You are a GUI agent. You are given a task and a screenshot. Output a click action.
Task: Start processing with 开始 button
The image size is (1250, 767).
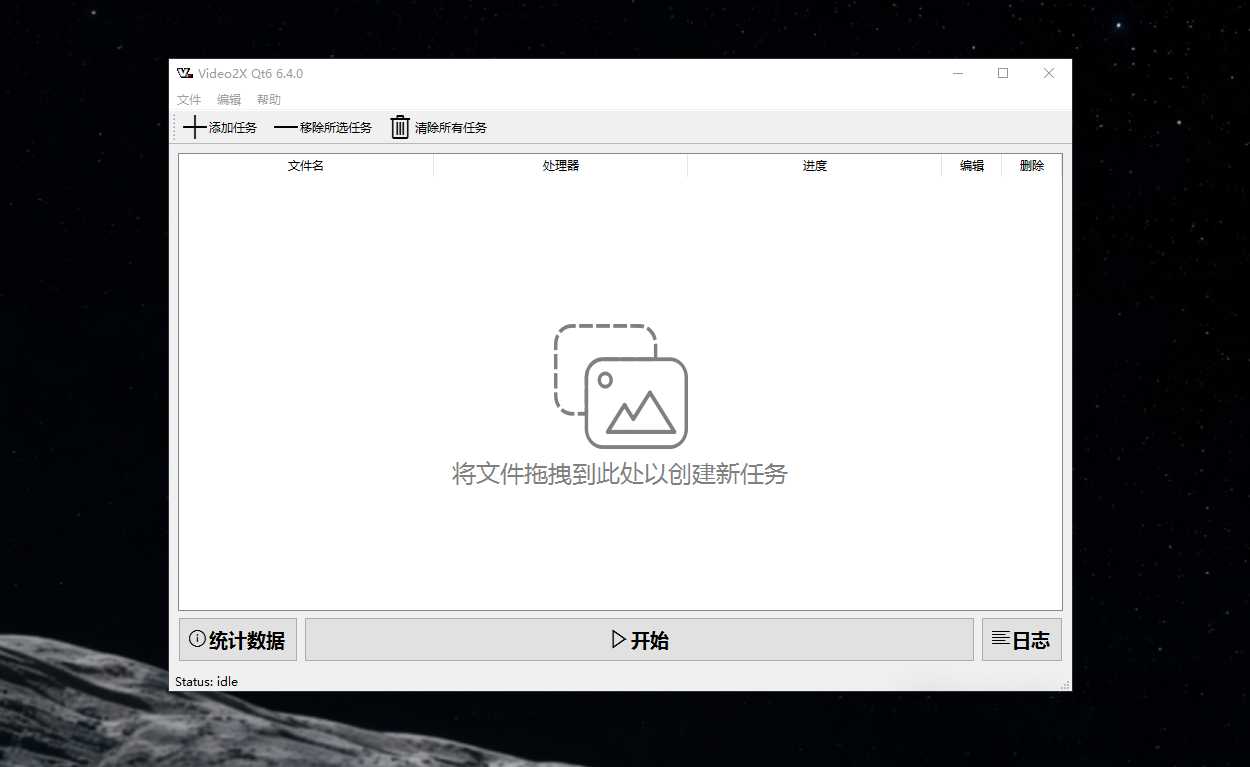pyautogui.click(x=639, y=640)
